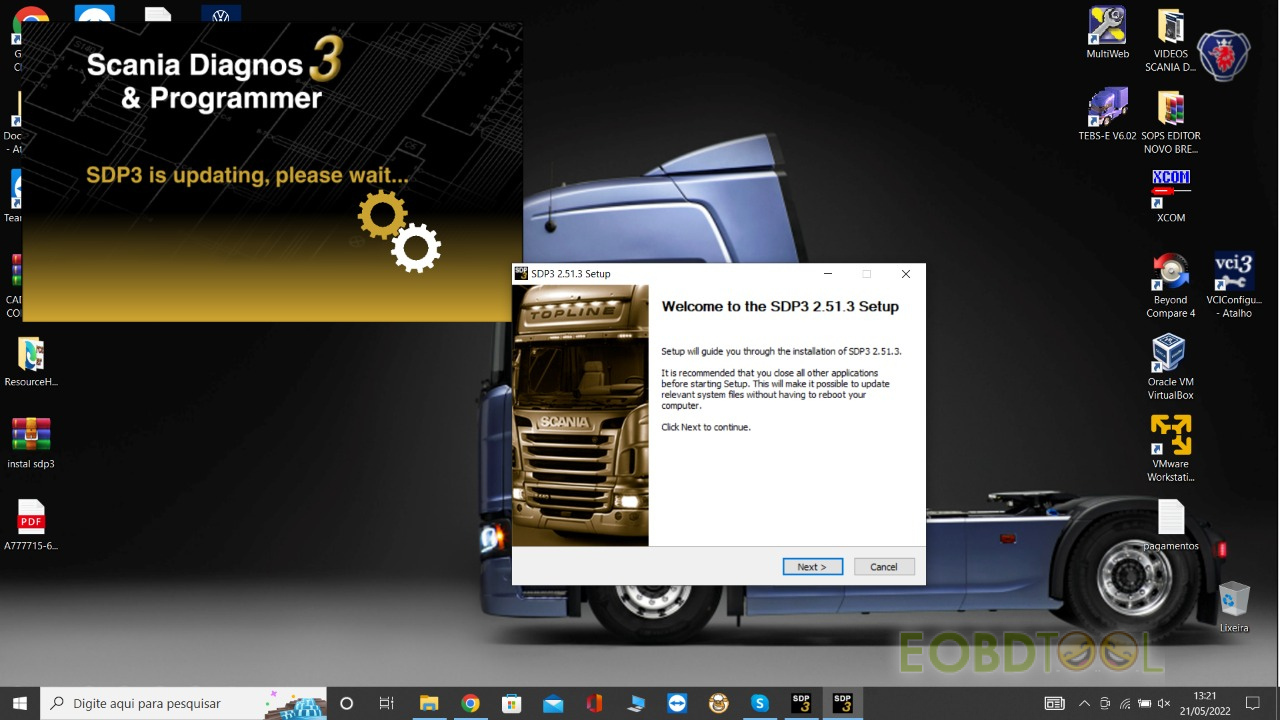Open Task View on the taskbar
Image resolution: width=1280 pixels, height=720 pixels.
[x=387, y=703]
